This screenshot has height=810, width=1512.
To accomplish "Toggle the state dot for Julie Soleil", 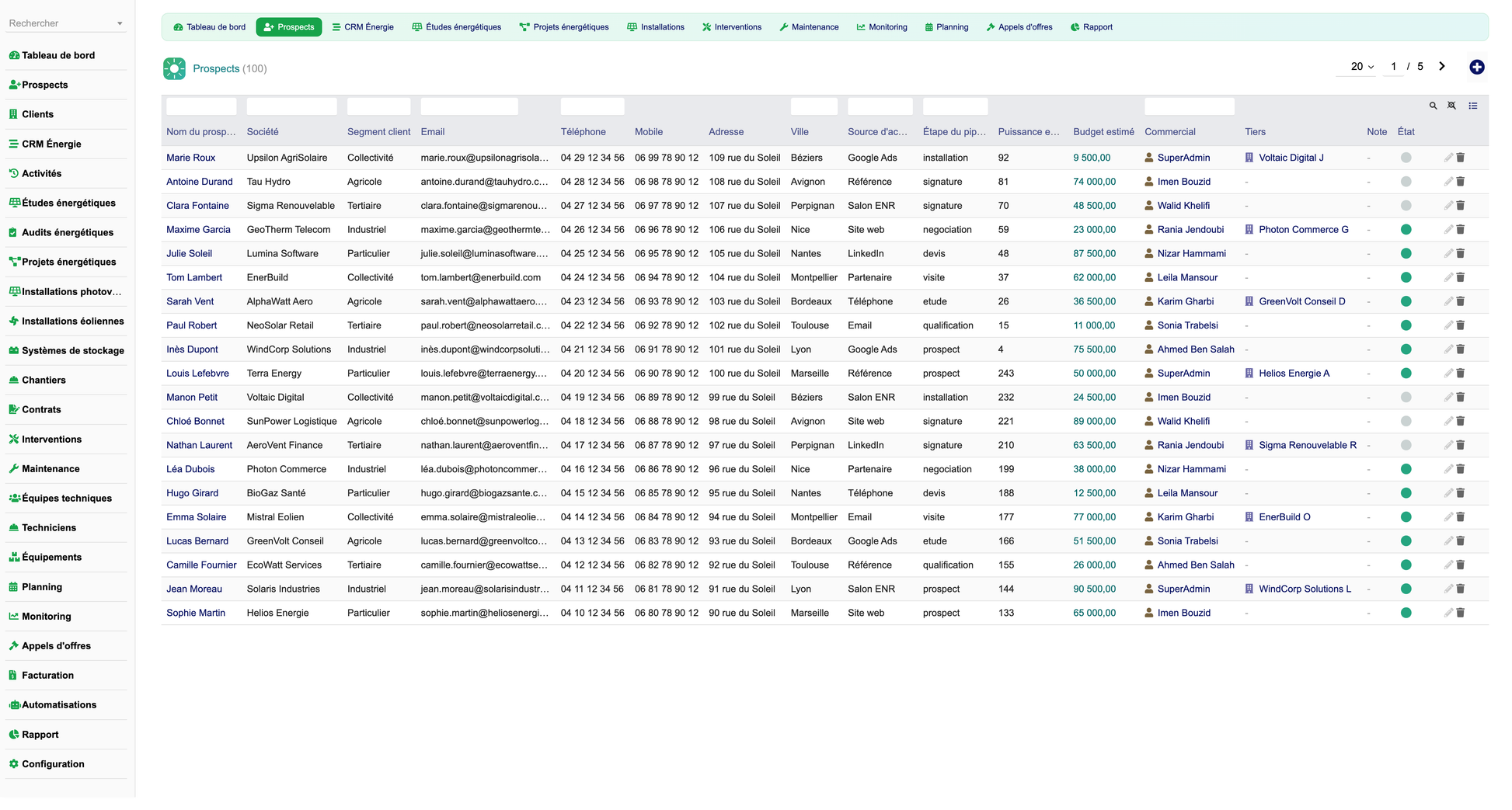I will coord(1406,254).
